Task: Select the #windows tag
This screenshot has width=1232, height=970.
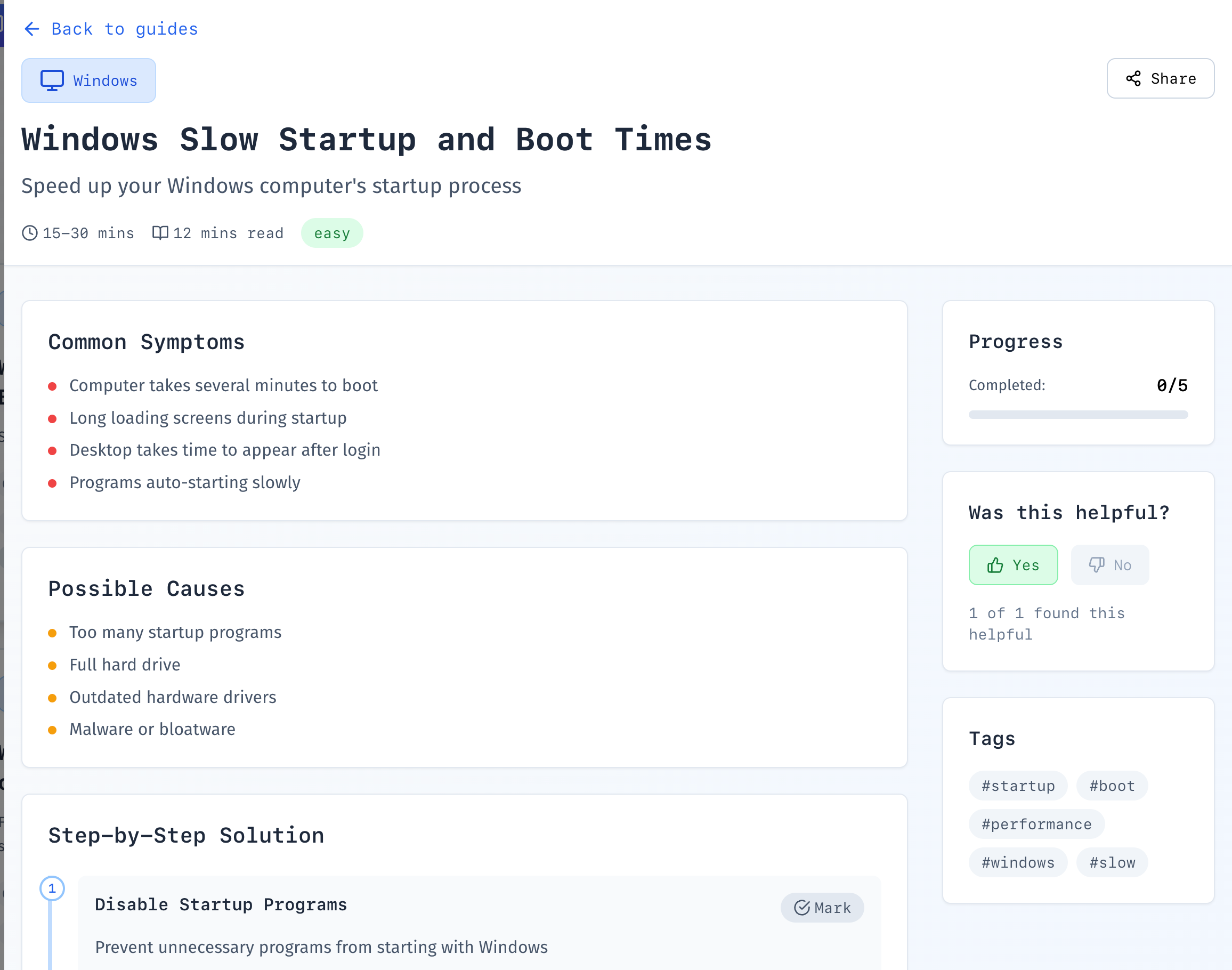Action: (1018, 863)
